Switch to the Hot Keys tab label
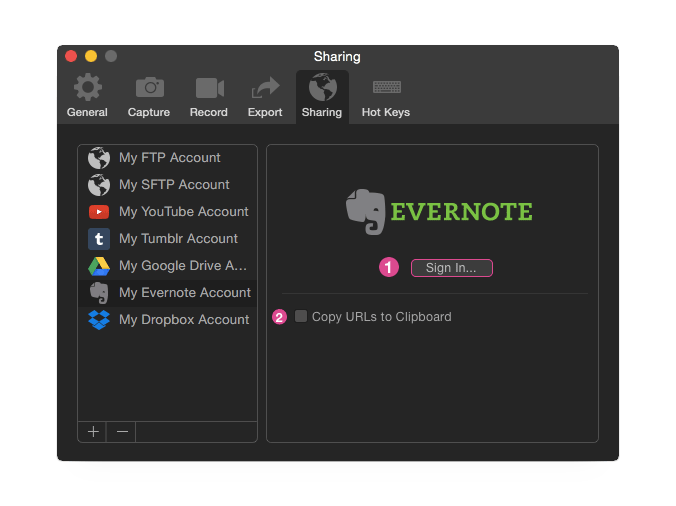This screenshot has width=676, height=506. 386,112
